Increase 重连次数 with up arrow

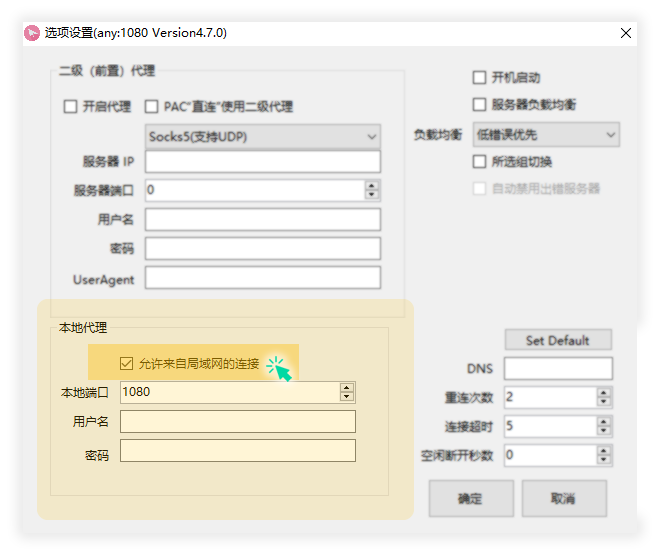[603, 393]
